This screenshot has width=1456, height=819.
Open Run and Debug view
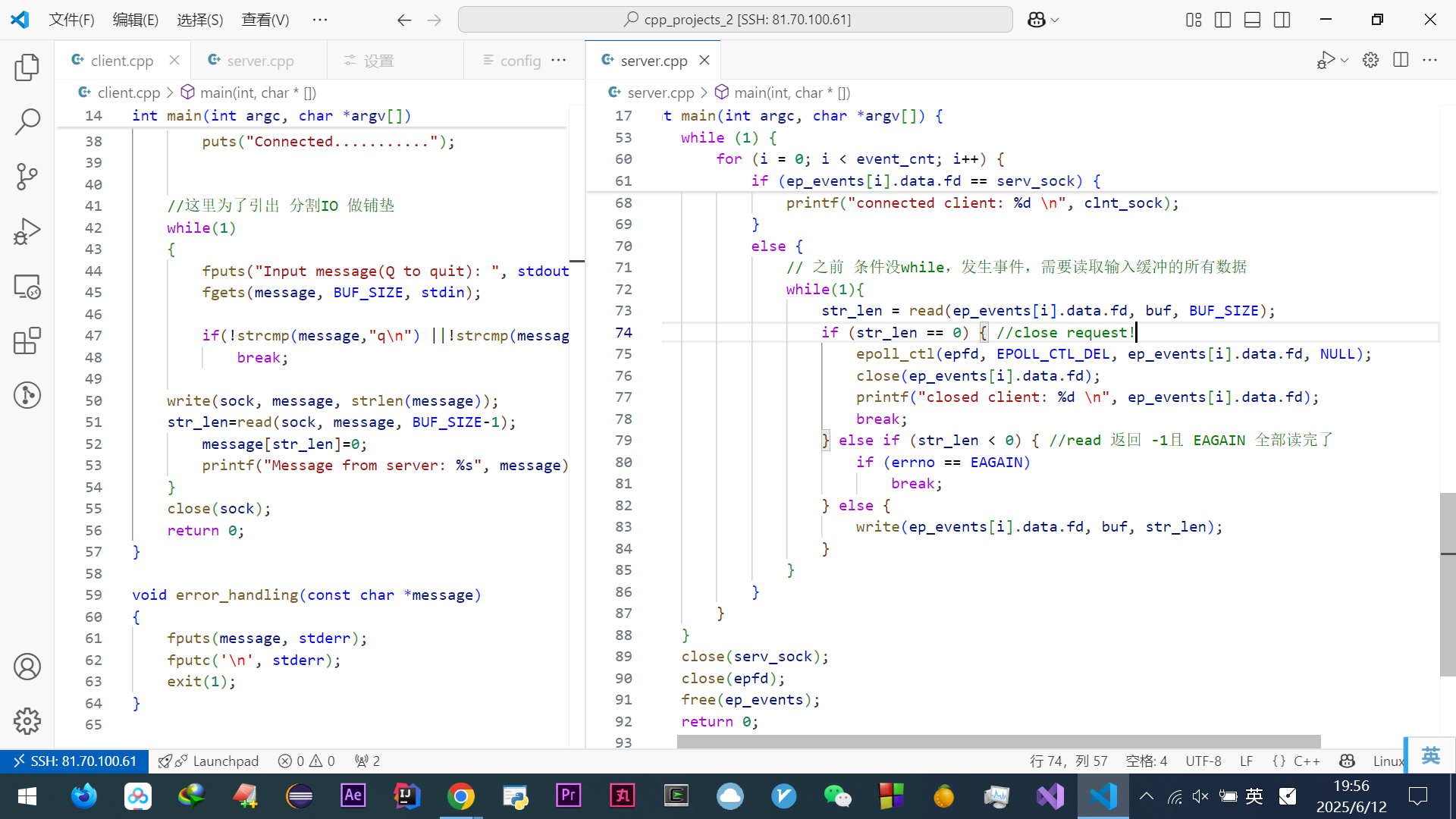pos(27,231)
